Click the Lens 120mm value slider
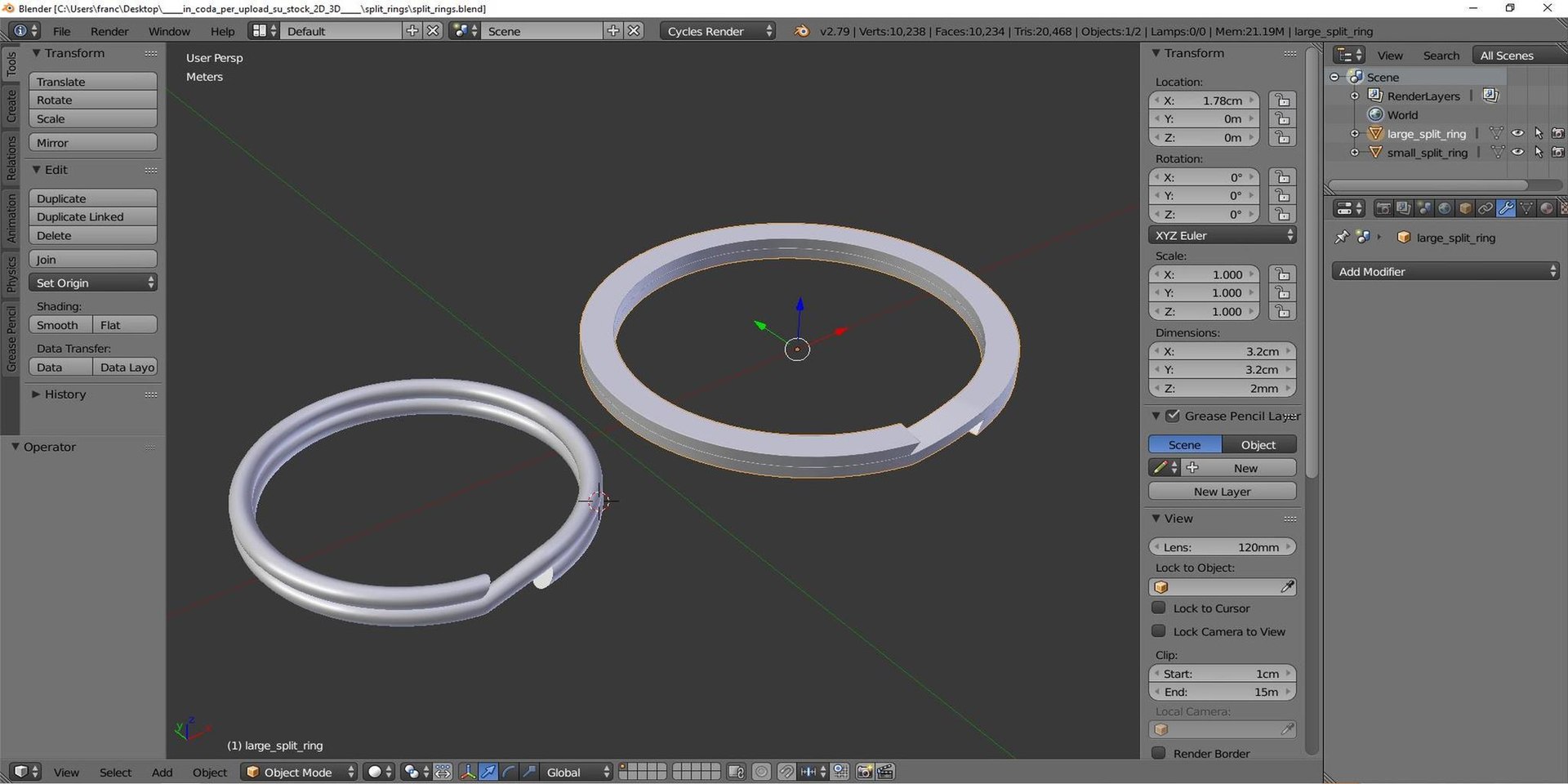 [x=1223, y=547]
